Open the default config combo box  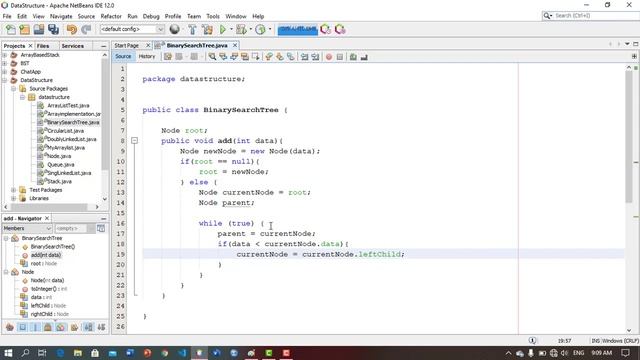pos(132,29)
